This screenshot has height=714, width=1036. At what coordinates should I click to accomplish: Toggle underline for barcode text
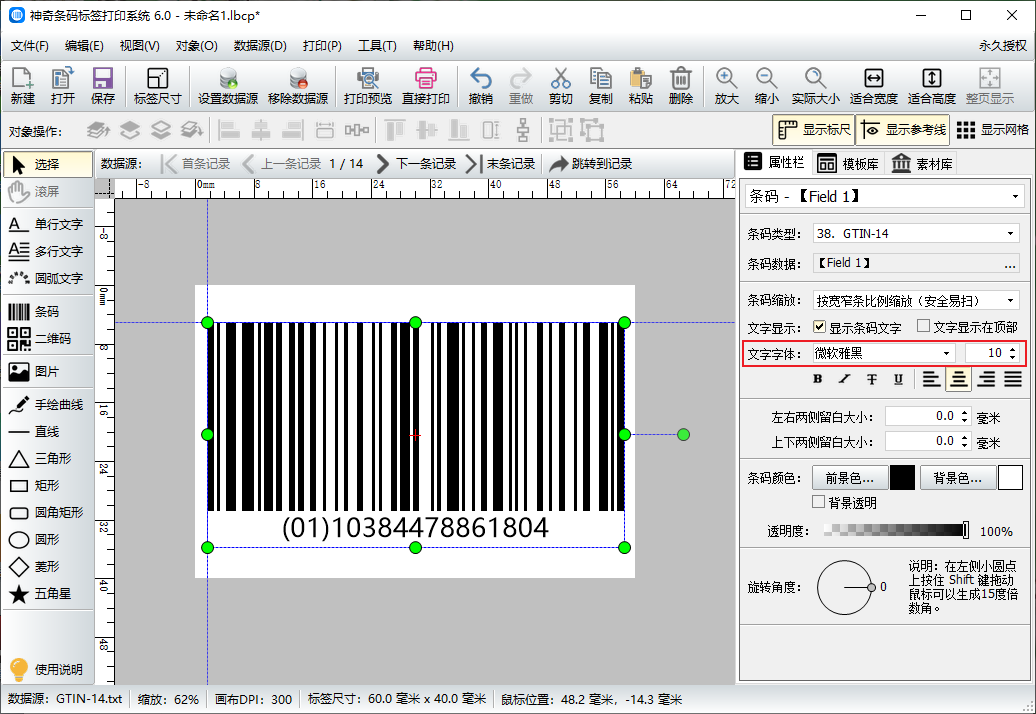[x=898, y=379]
